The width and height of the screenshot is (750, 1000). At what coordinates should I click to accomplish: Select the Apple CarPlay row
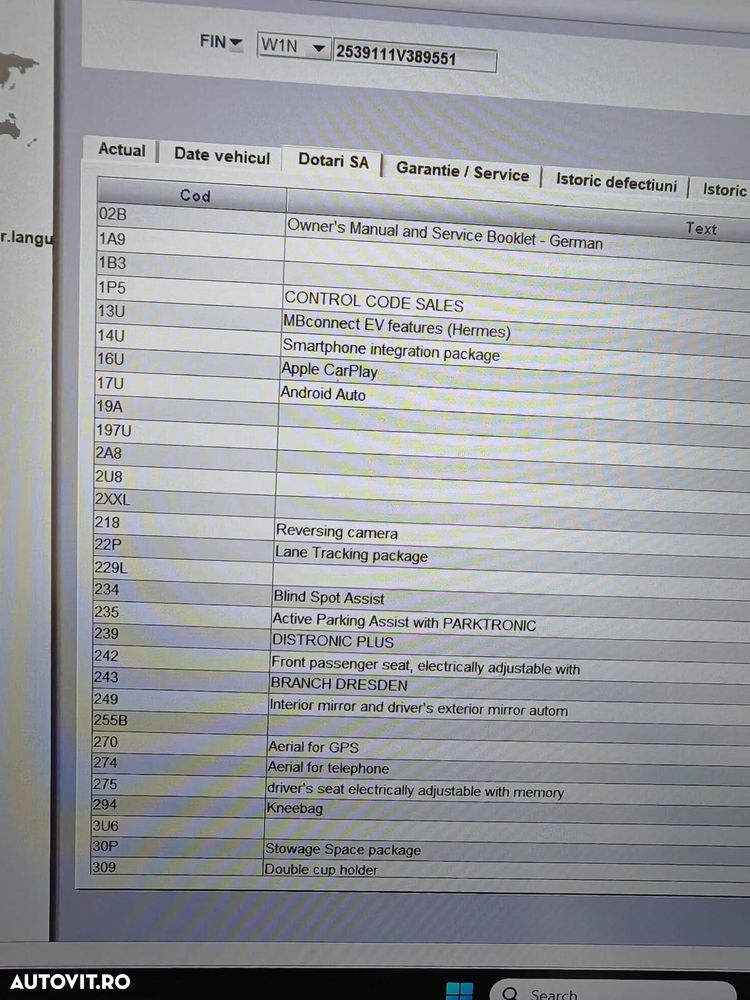(x=422, y=369)
